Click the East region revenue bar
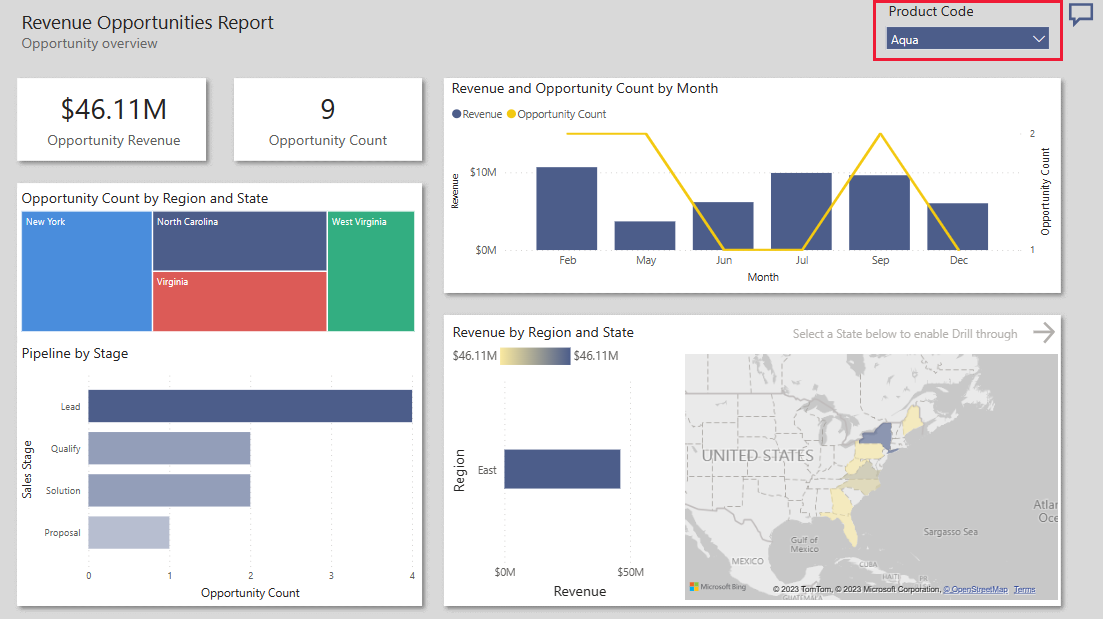 (560, 469)
